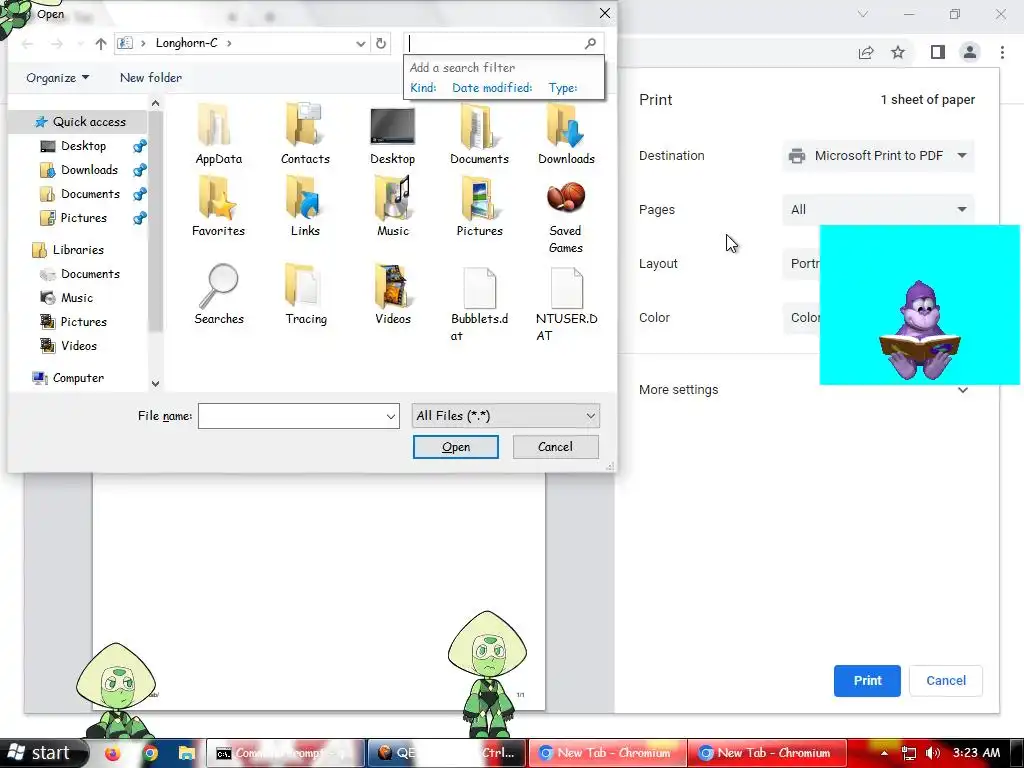Select Downloads under Quick access
This screenshot has height=768, width=1024.
pyautogui.click(x=89, y=170)
